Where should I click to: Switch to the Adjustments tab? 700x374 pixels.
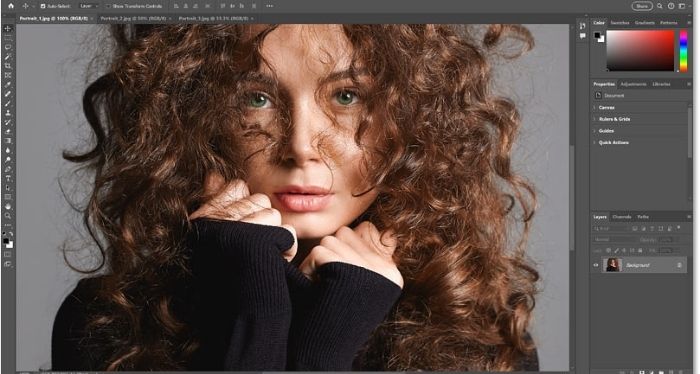tap(633, 84)
